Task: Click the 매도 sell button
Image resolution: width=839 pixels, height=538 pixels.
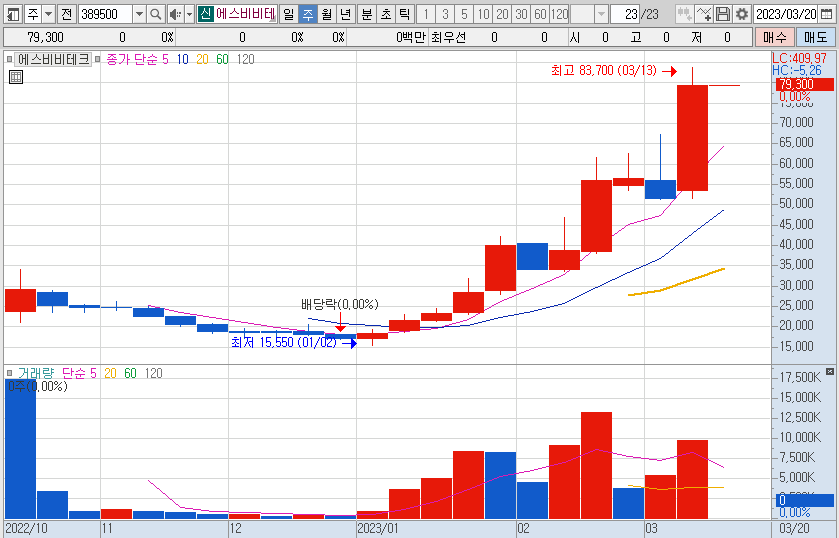Action: point(815,37)
